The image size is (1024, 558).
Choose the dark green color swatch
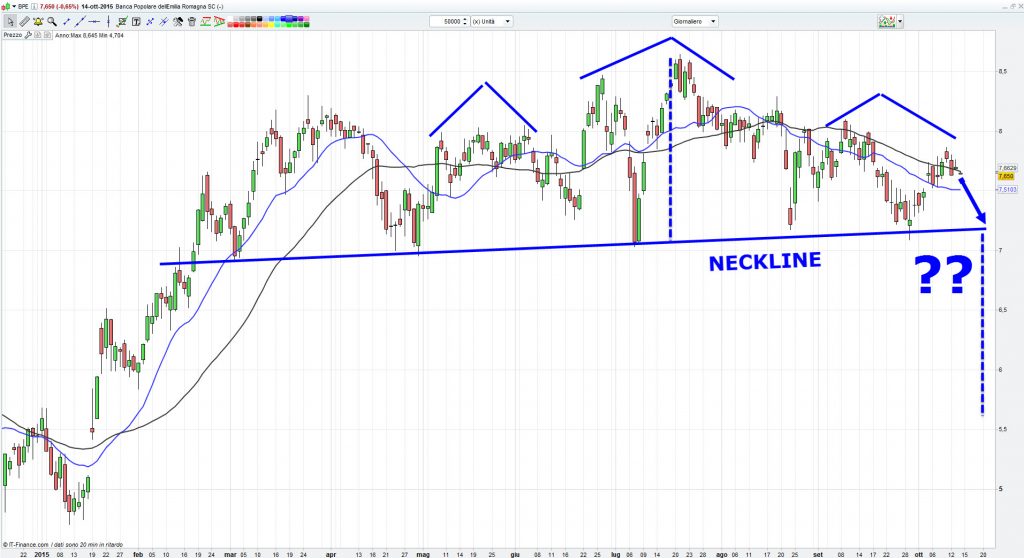(306, 25)
